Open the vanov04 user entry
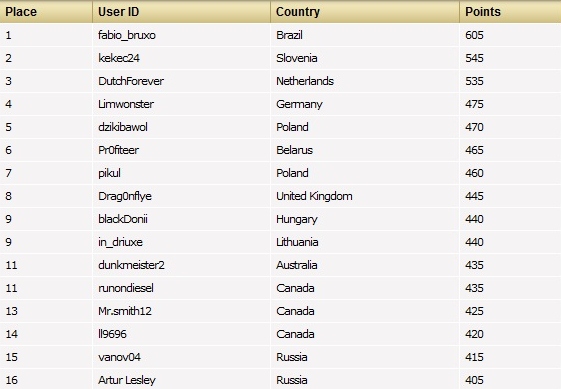 coord(119,357)
